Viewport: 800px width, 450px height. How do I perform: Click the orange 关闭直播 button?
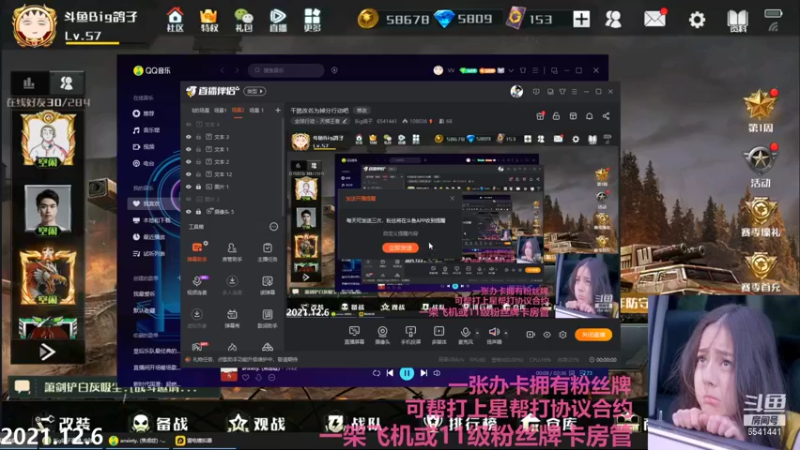click(593, 335)
